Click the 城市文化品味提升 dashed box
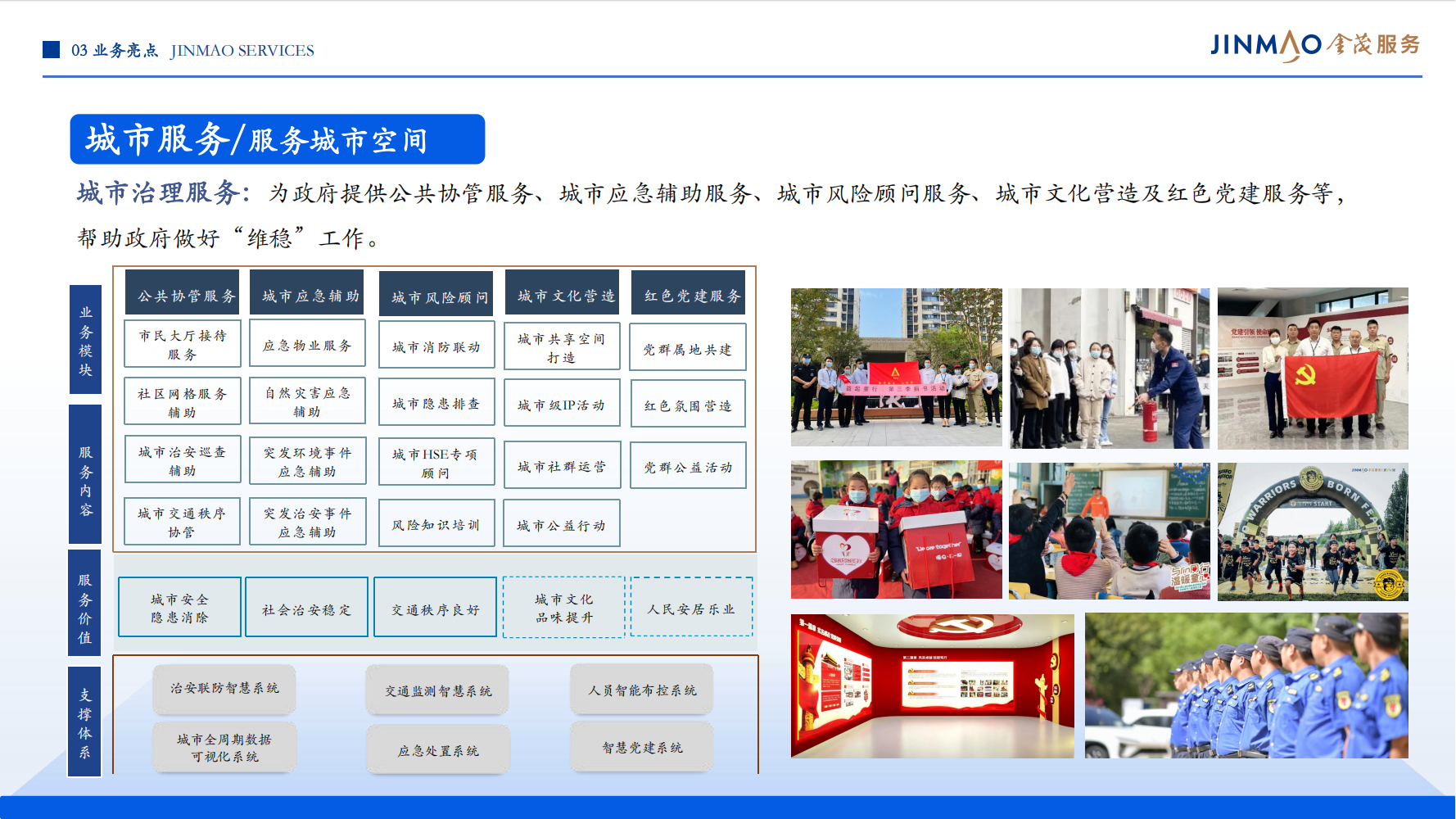Screen dimensions: 1456x819 (x=564, y=608)
